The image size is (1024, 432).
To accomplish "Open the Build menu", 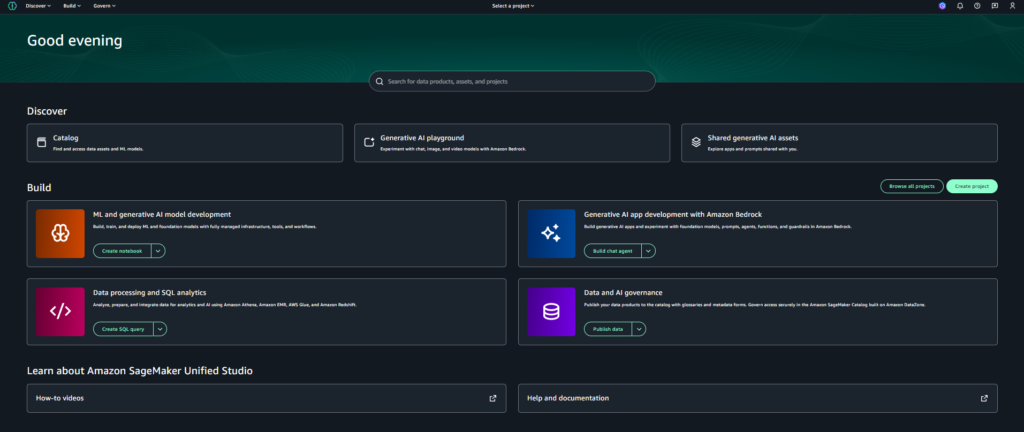I will (72, 6).
